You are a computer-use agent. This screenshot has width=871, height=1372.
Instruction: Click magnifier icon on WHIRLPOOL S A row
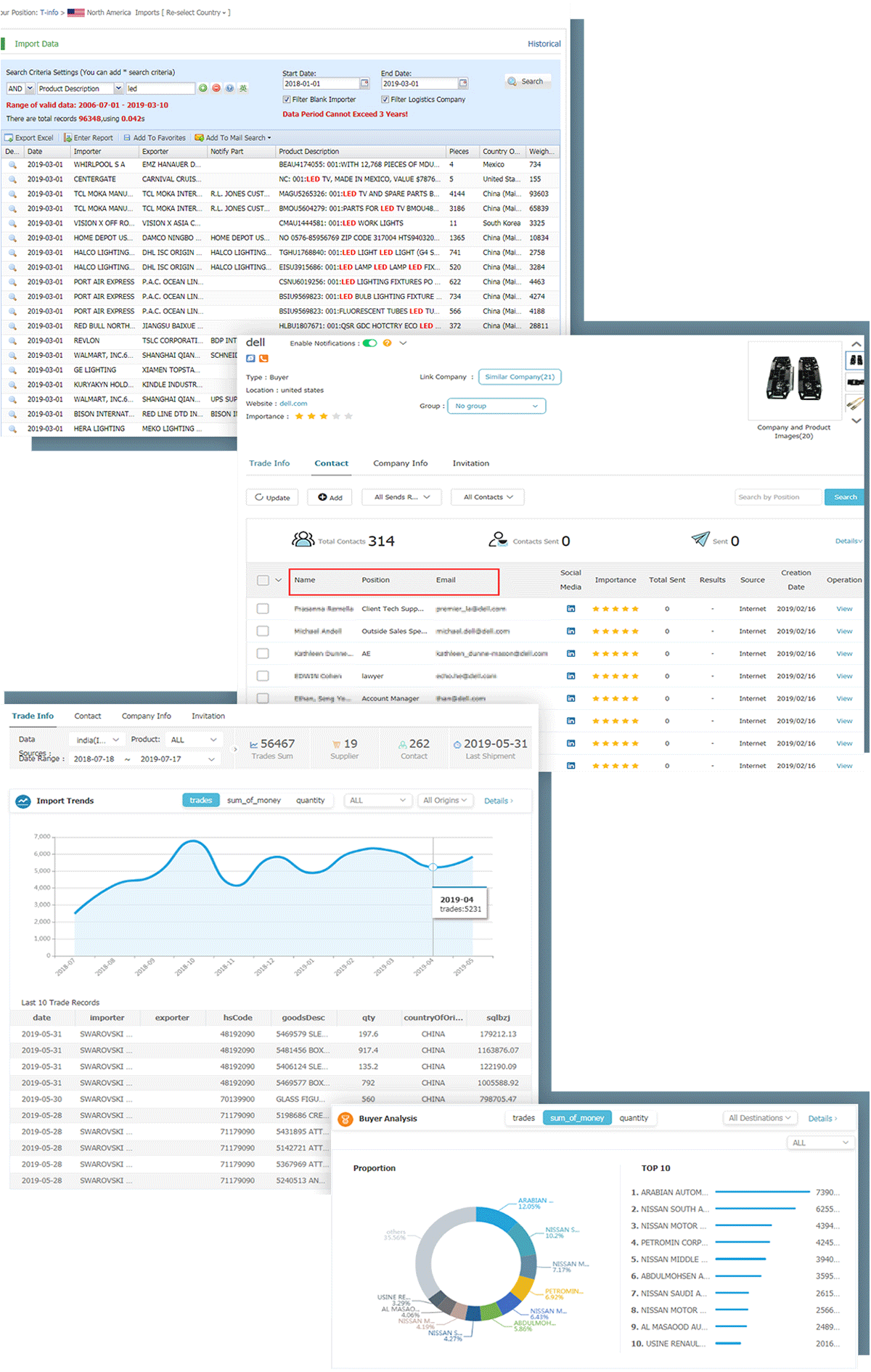click(x=12, y=165)
